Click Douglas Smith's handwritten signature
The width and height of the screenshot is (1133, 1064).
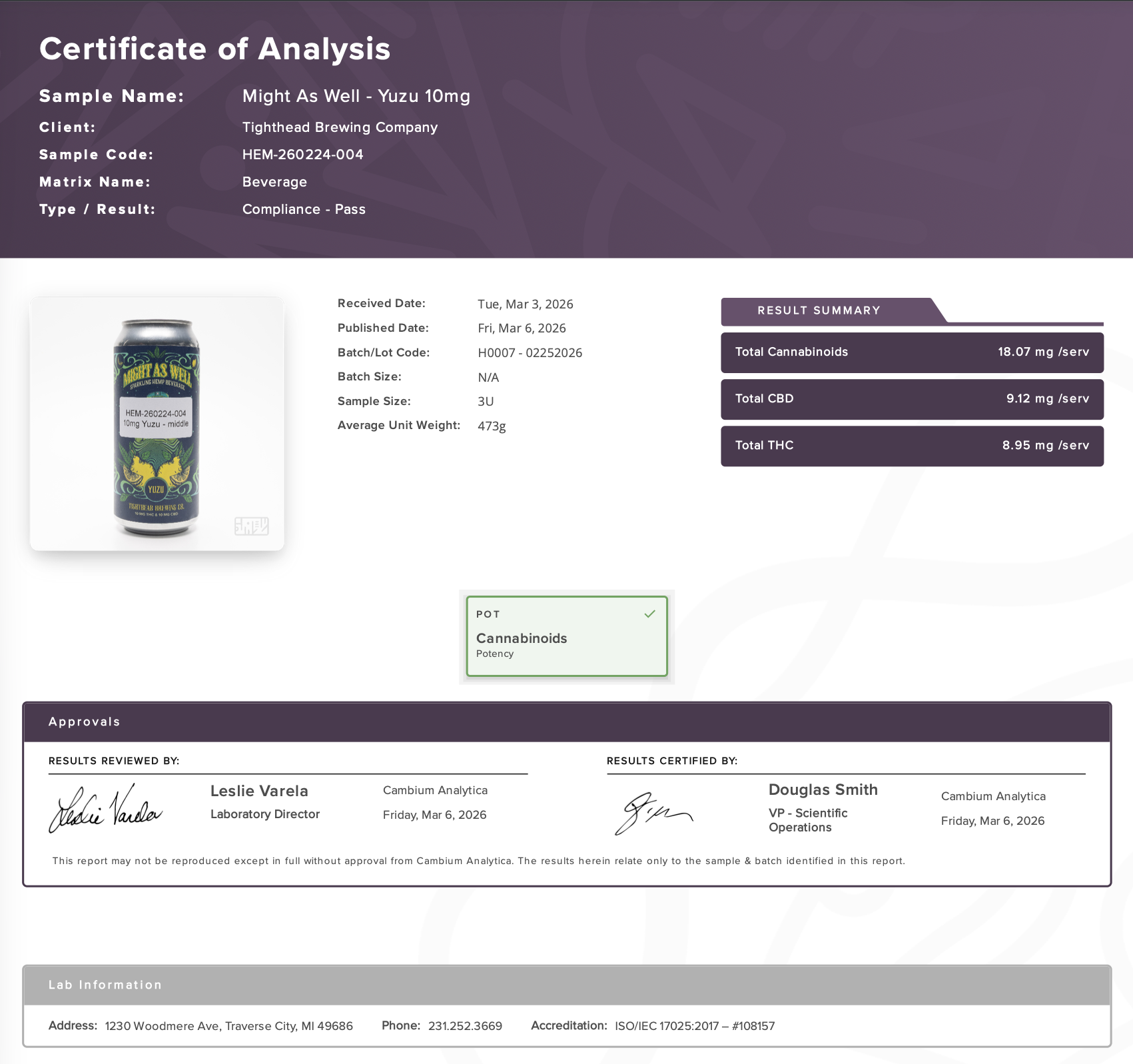[653, 813]
